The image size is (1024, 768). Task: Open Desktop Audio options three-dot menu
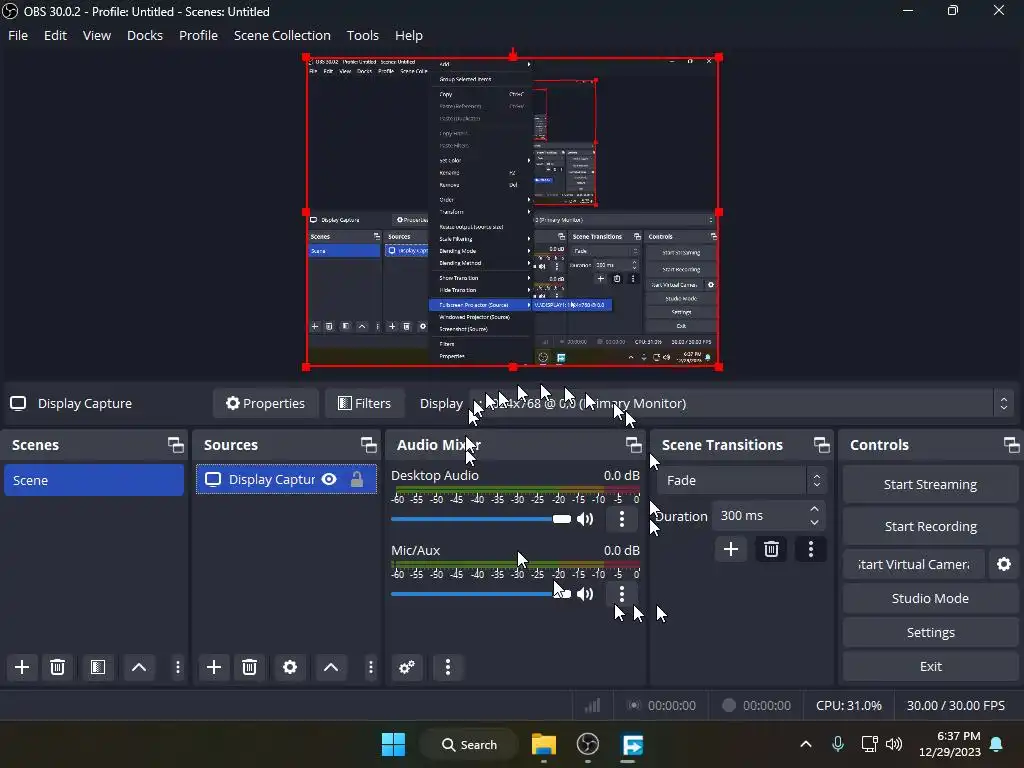[622, 519]
